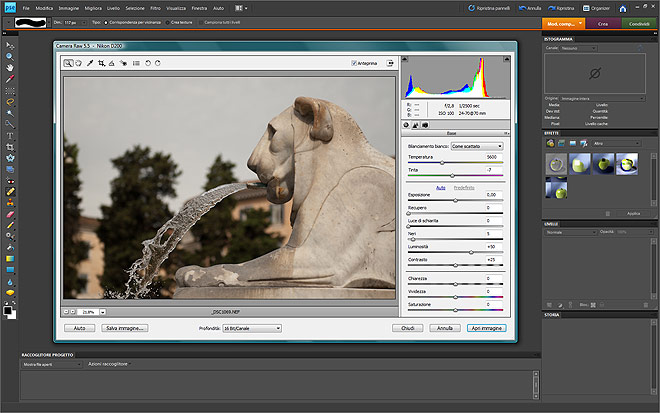Viewport: 660px width, 413px height.
Task: Rotate image counterclockwise in Camera Raw
Action: click(148, 63)
